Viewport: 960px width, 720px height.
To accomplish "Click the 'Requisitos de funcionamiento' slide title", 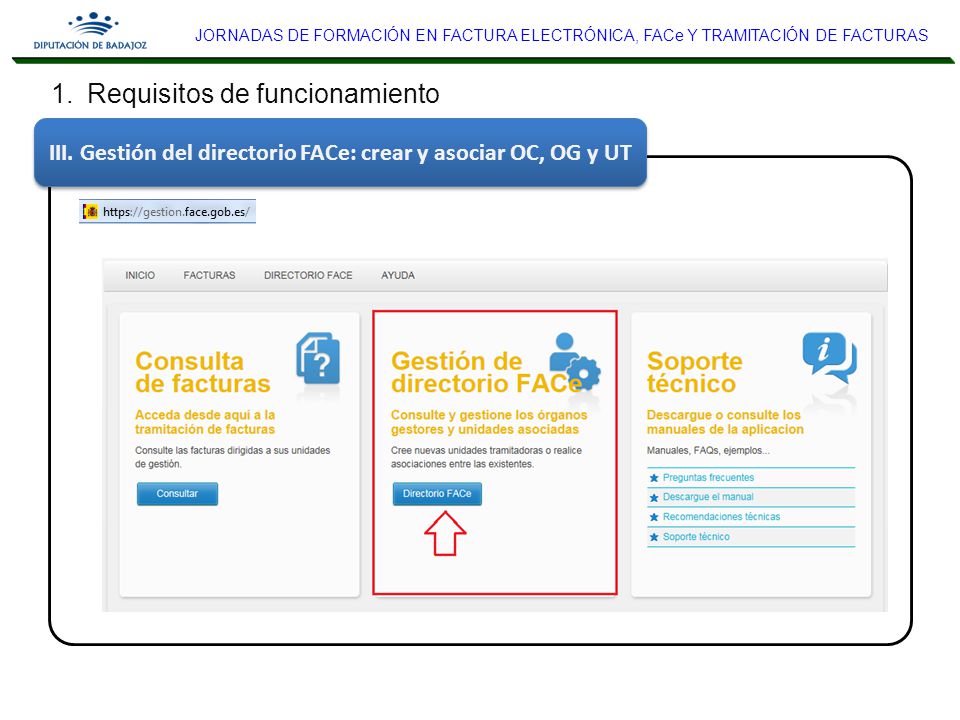I will [263, 94].
